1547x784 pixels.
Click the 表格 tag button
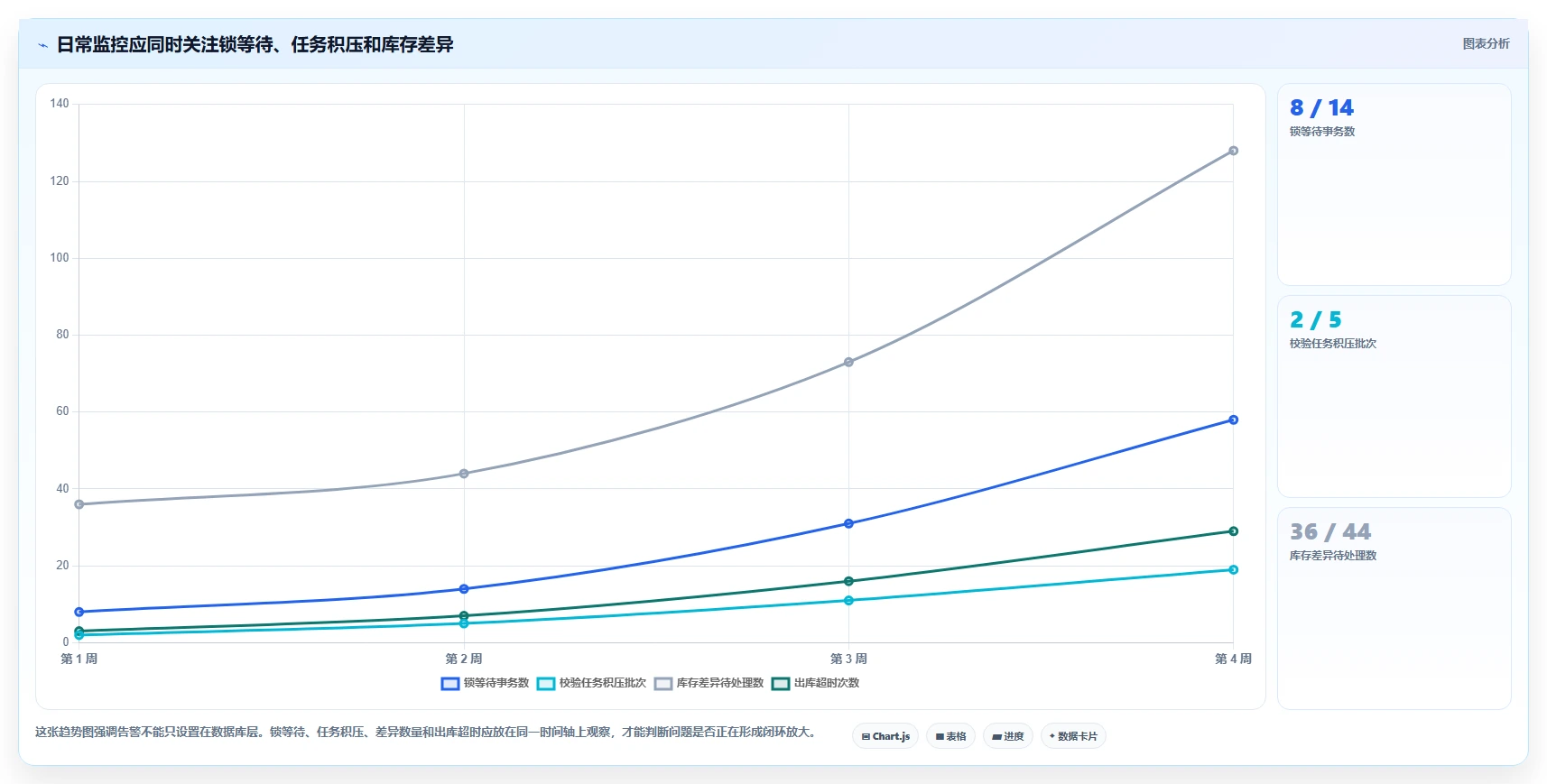point(950,736)
